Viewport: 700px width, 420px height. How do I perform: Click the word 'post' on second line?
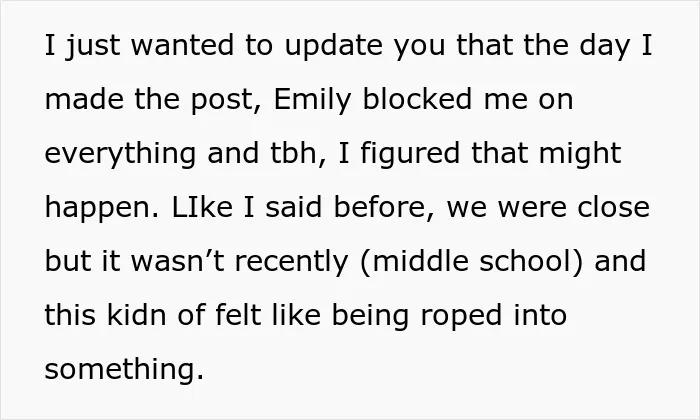(x=222, y=100)
